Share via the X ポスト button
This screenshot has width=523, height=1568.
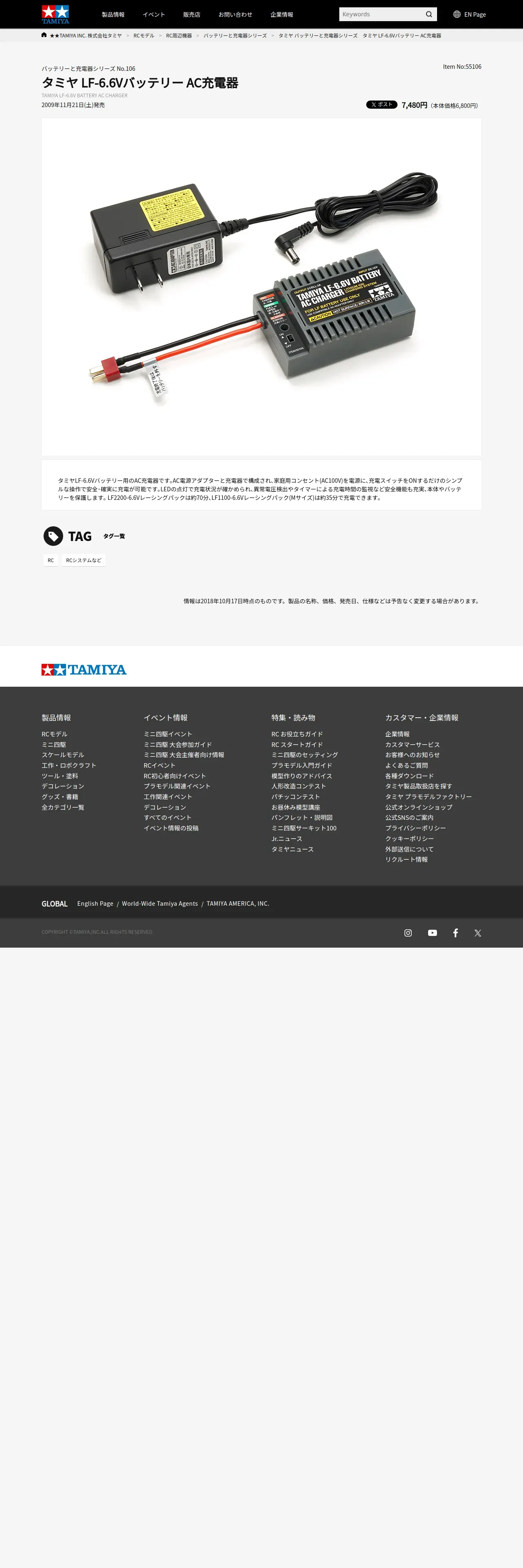382,105
